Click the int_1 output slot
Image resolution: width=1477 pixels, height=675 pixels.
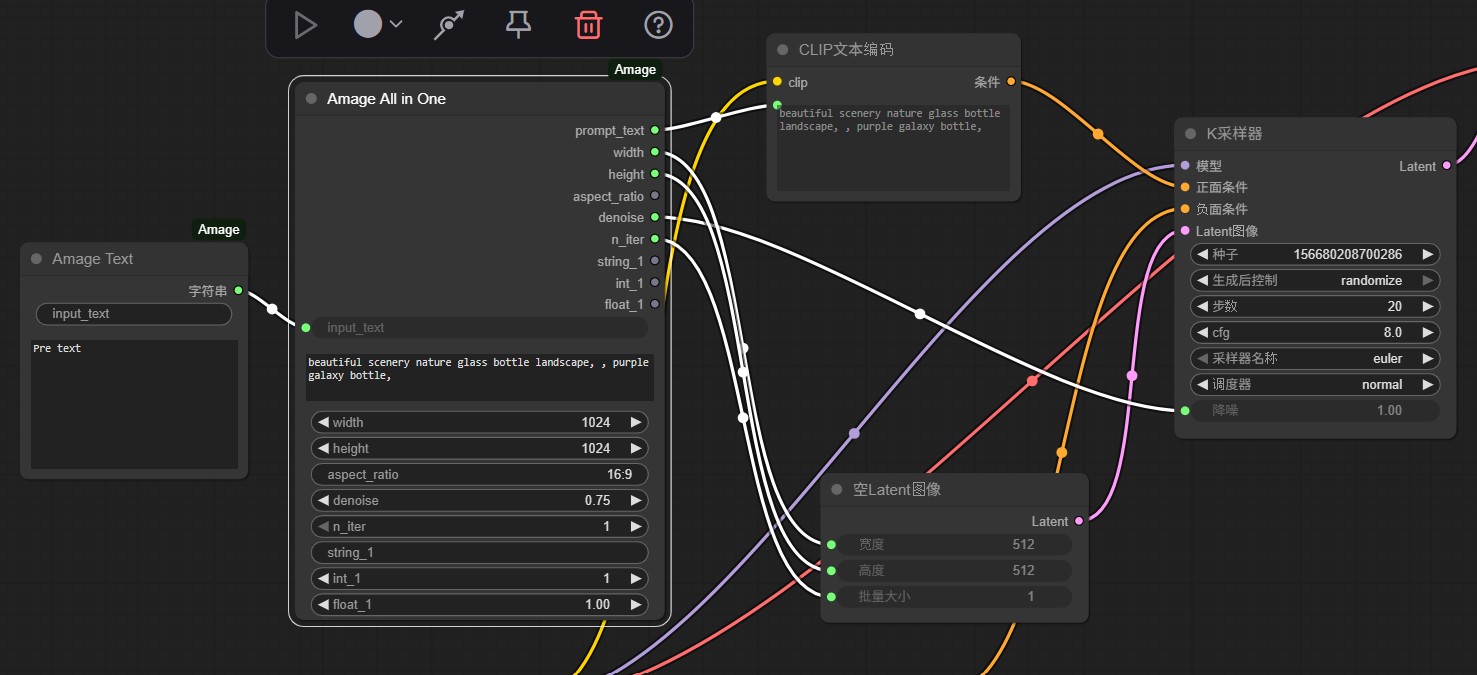pyautogui.click(x=655, y=283)
